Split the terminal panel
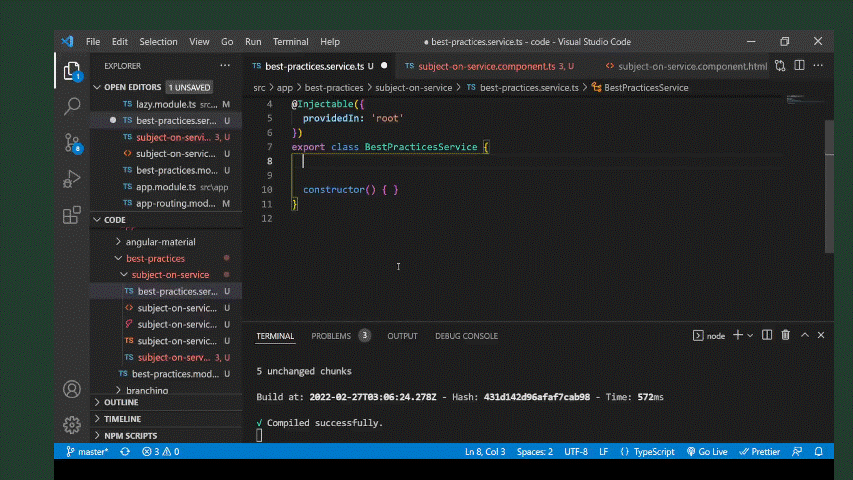This screenshot has width=853, height=480. (767, 335)
